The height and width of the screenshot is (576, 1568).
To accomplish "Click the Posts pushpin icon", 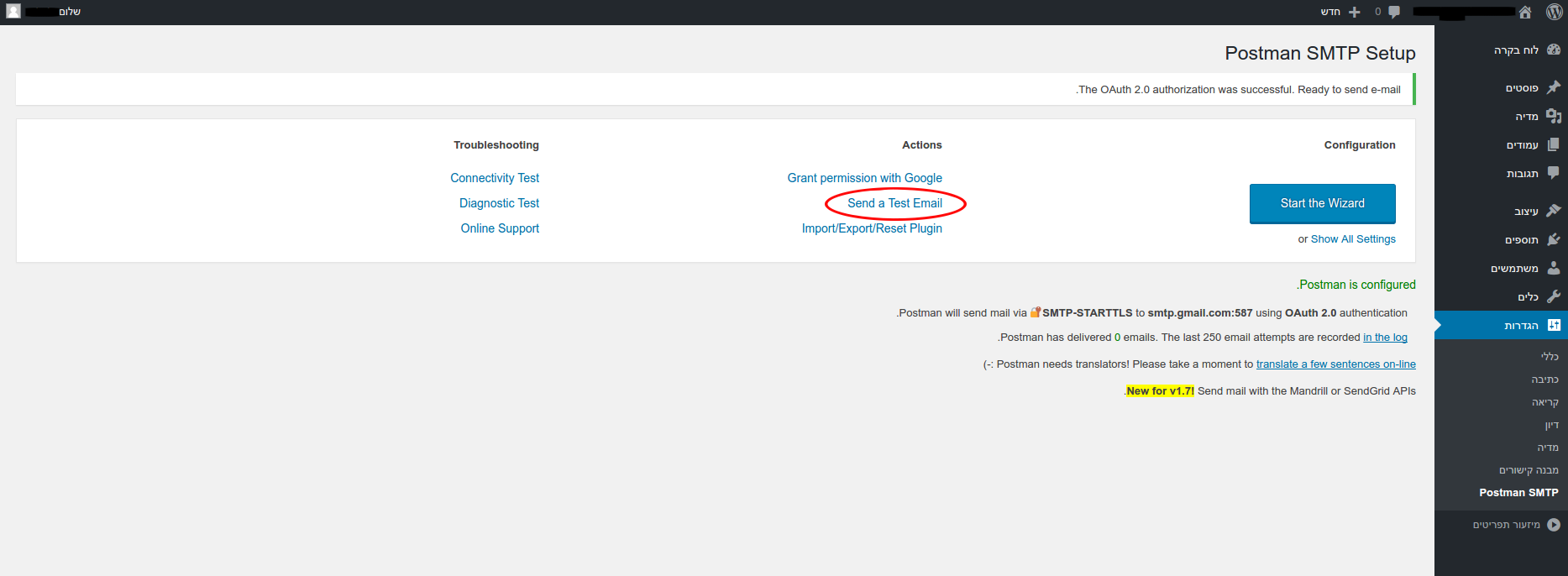I will 1554,87.
